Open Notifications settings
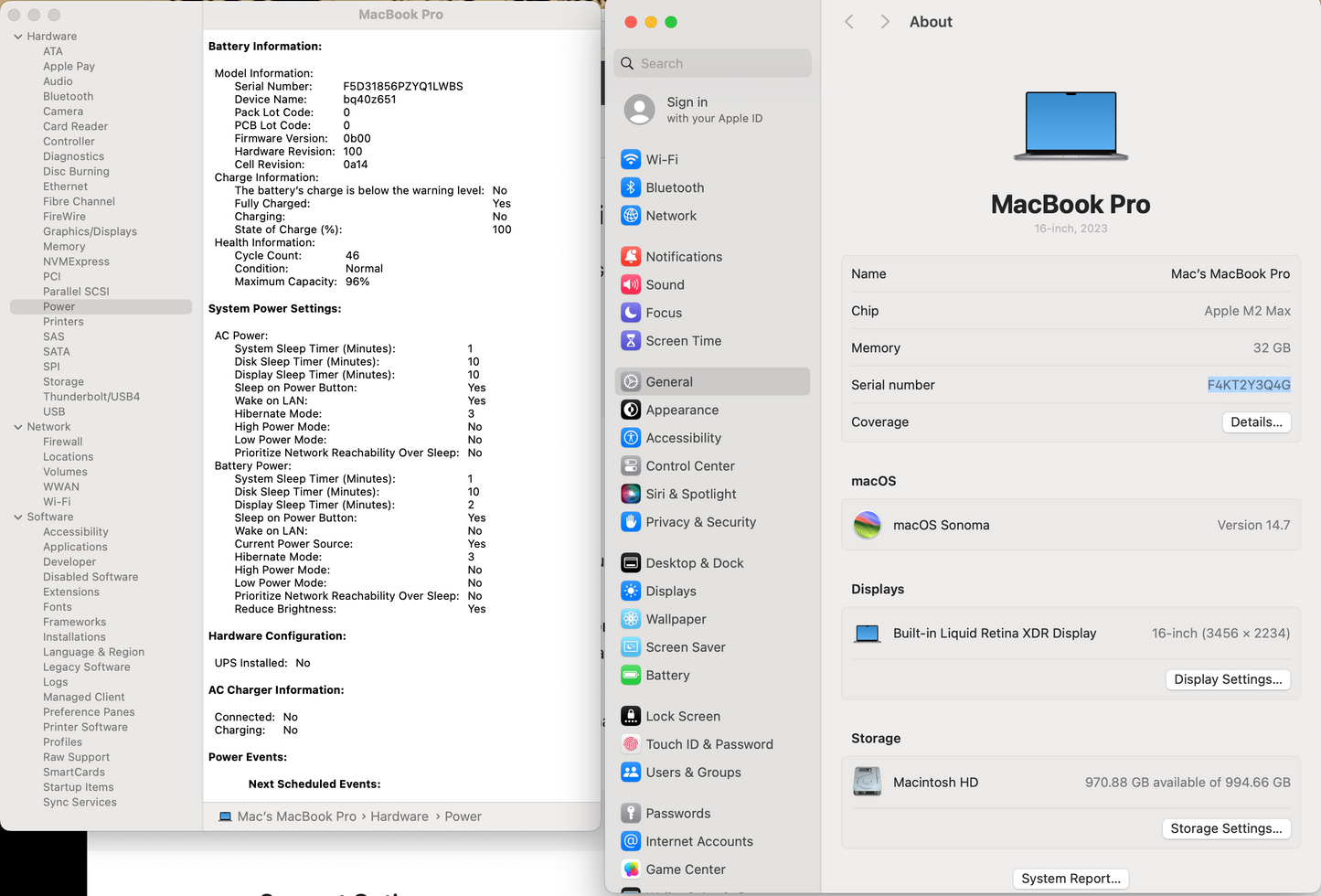 (x=684, y=256)
